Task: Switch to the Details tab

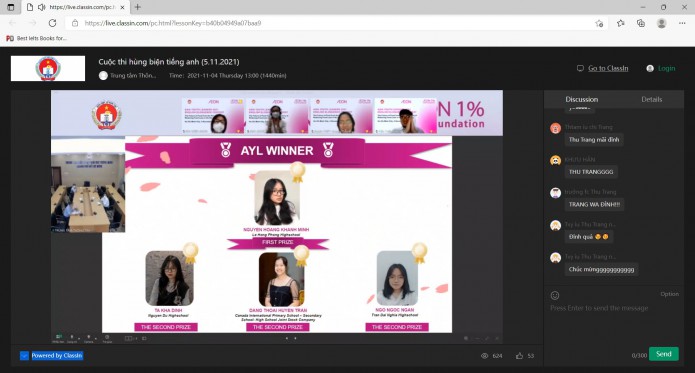Action: (x=652, y=99)
